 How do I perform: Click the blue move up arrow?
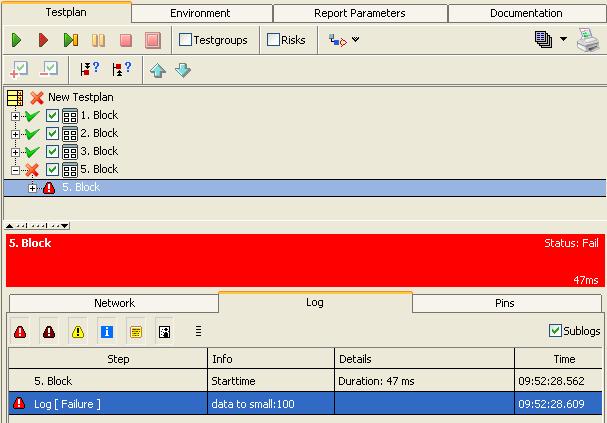[158, 70]
